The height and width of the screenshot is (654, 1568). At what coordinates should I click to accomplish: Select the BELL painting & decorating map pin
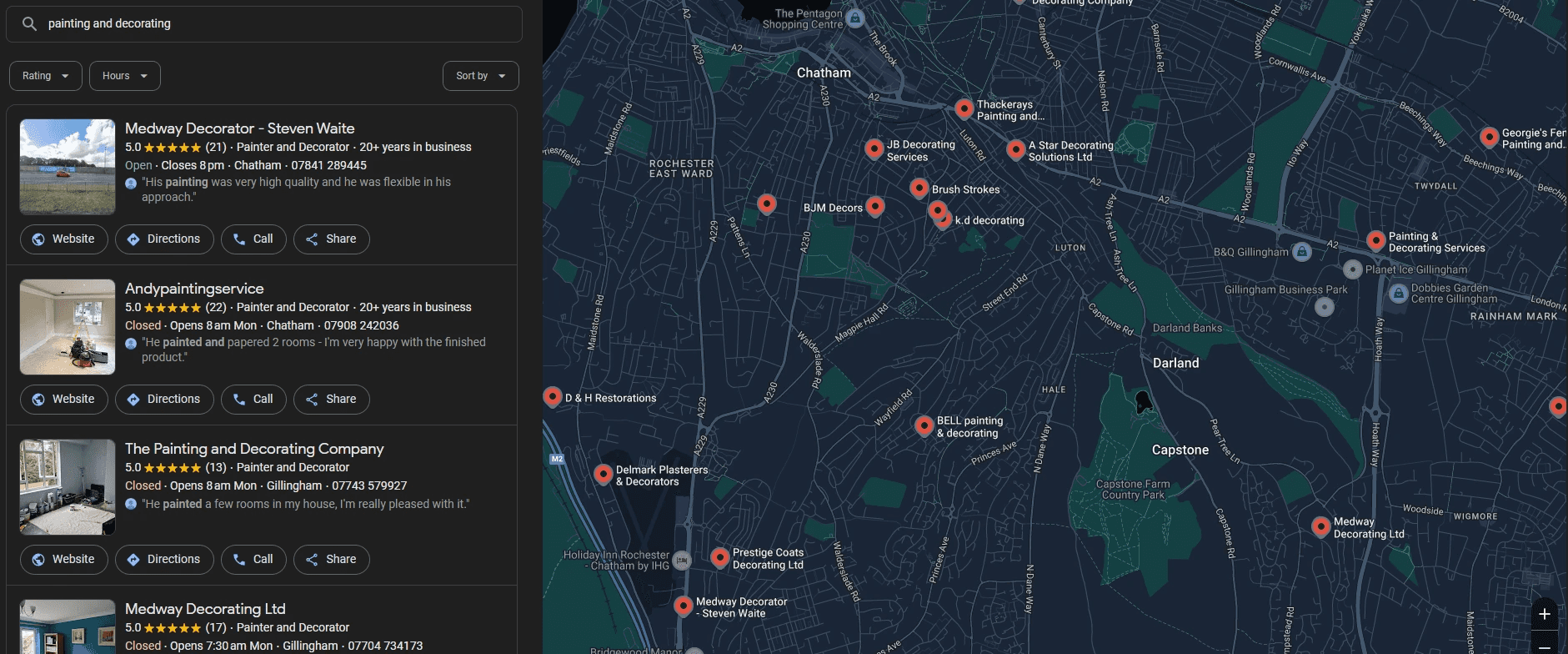pyautogui.click(x=924, y=425)
